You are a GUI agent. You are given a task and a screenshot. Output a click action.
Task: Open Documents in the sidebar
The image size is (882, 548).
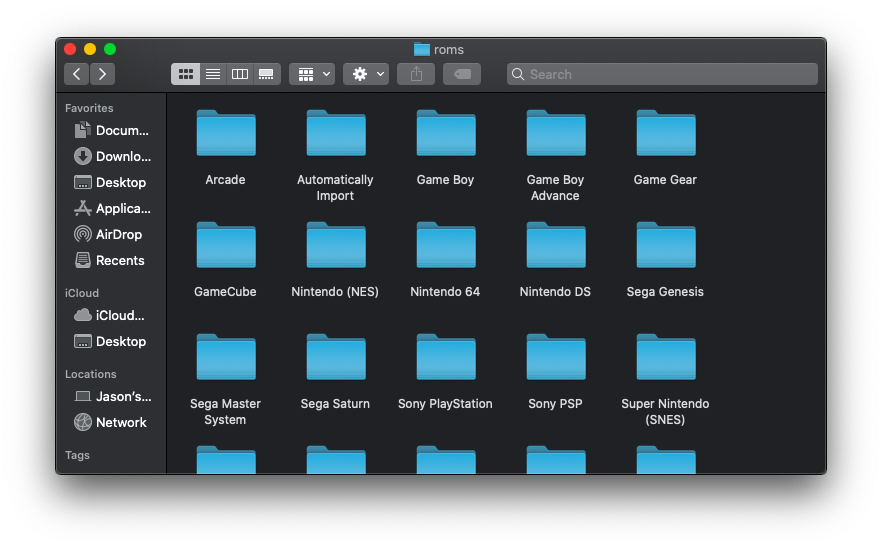(111, 131)
